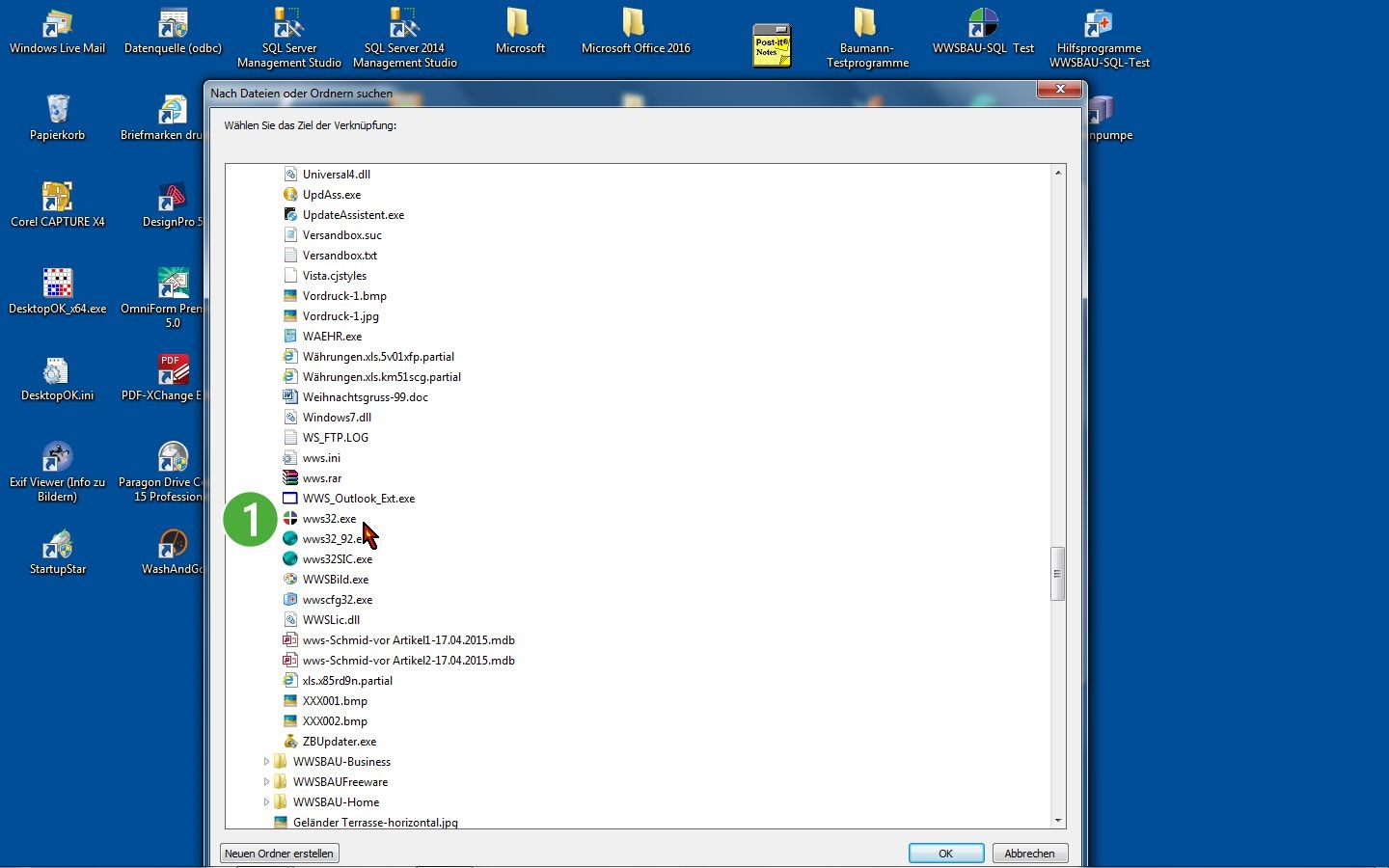Launch the DesignPro 5 shortcut

point(173,204)
